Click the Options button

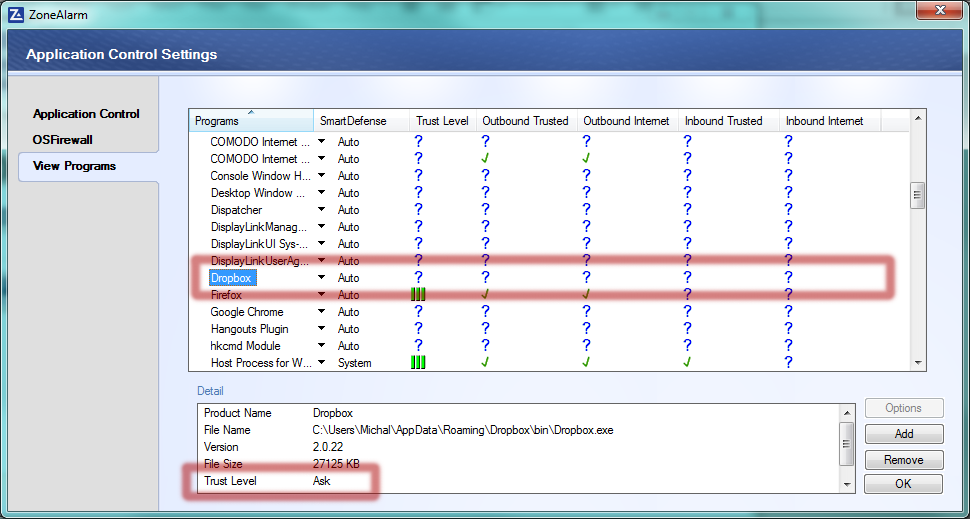tap(904, 408)
